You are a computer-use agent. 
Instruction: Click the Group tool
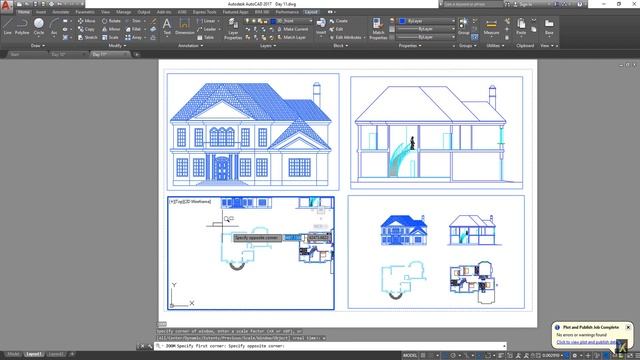[x=464, y=26]
